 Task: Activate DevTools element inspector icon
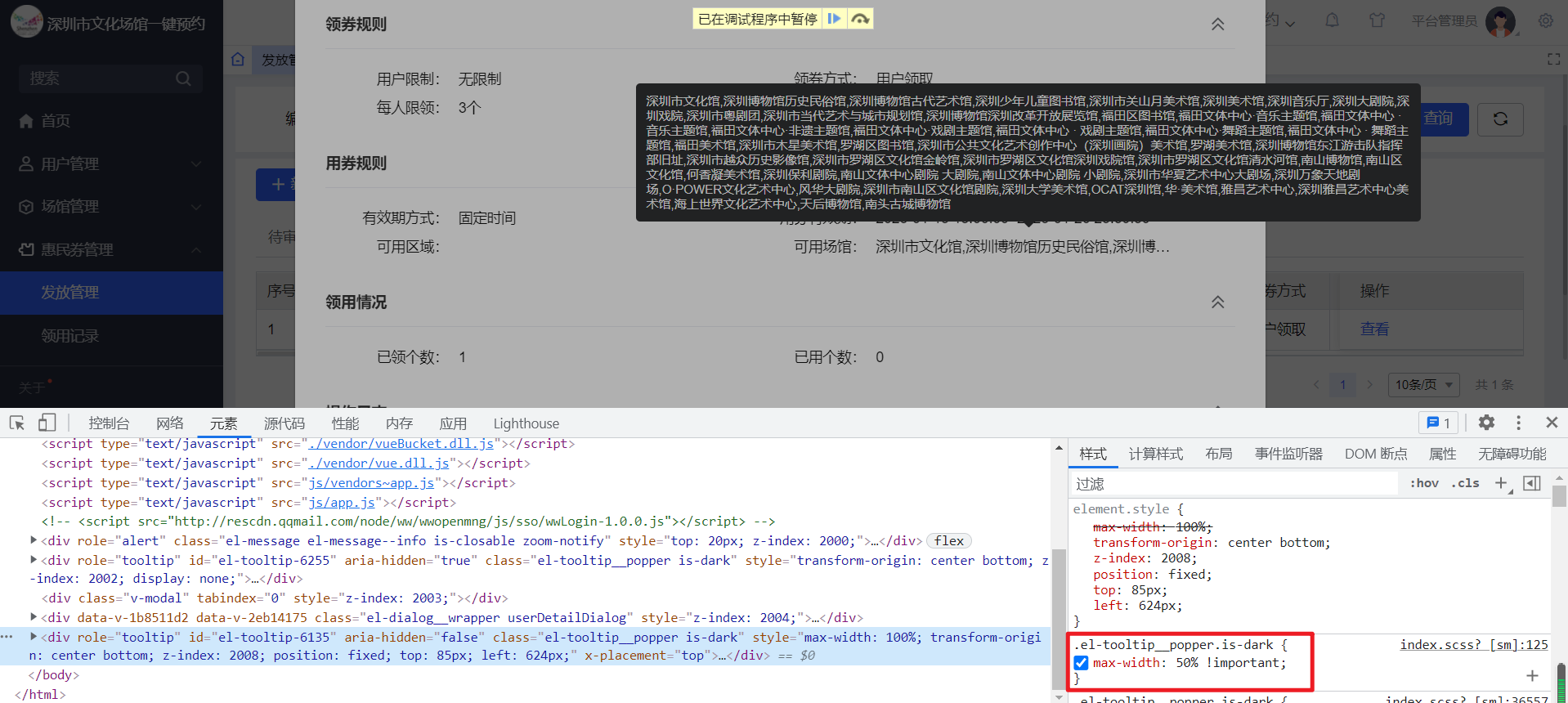click(16, 423)
